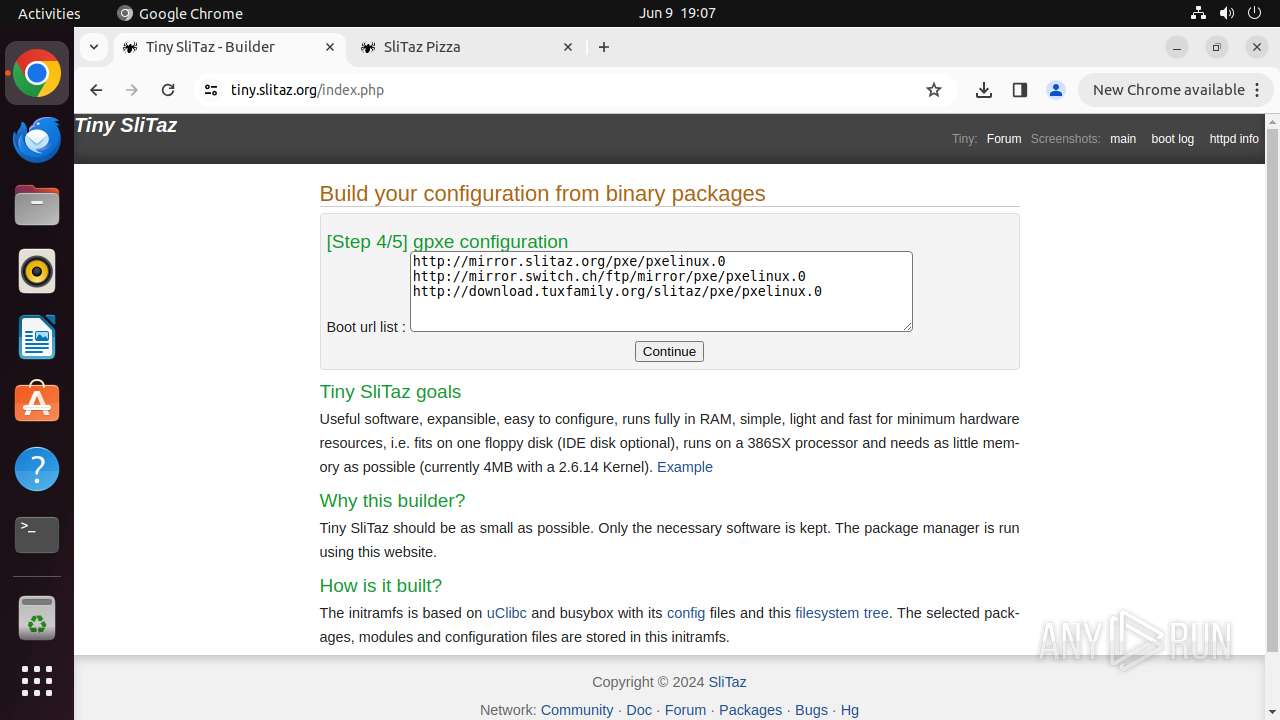
Task: Open Rhythmbox music player in dock
Action: 37,271
